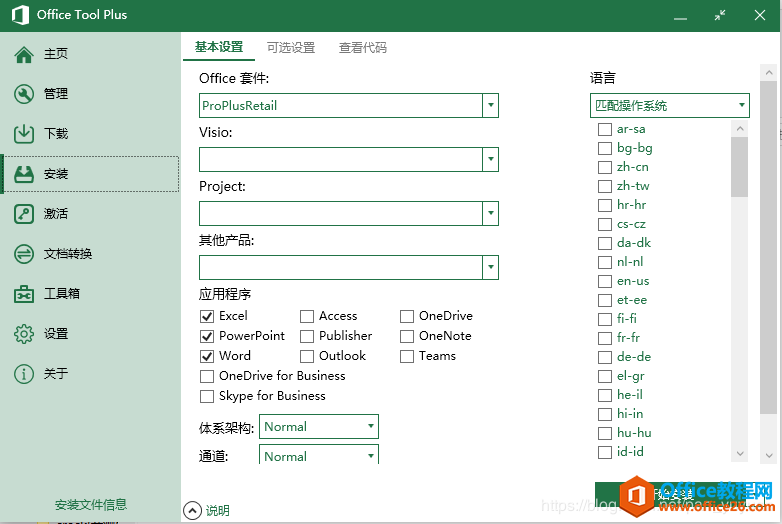Click main panel scrollbar down arrow
The width and height of the screenshot is (782, 524).
pos(769,456)
